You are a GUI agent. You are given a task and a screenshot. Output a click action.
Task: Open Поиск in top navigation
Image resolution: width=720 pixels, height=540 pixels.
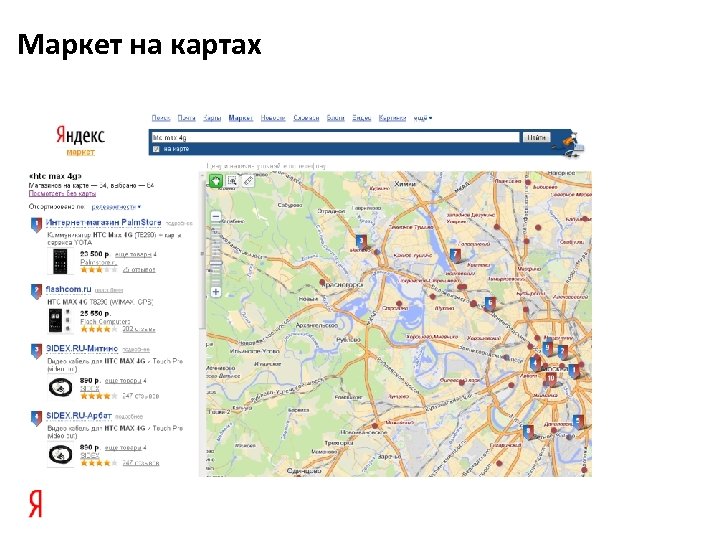tap(161, 118)
